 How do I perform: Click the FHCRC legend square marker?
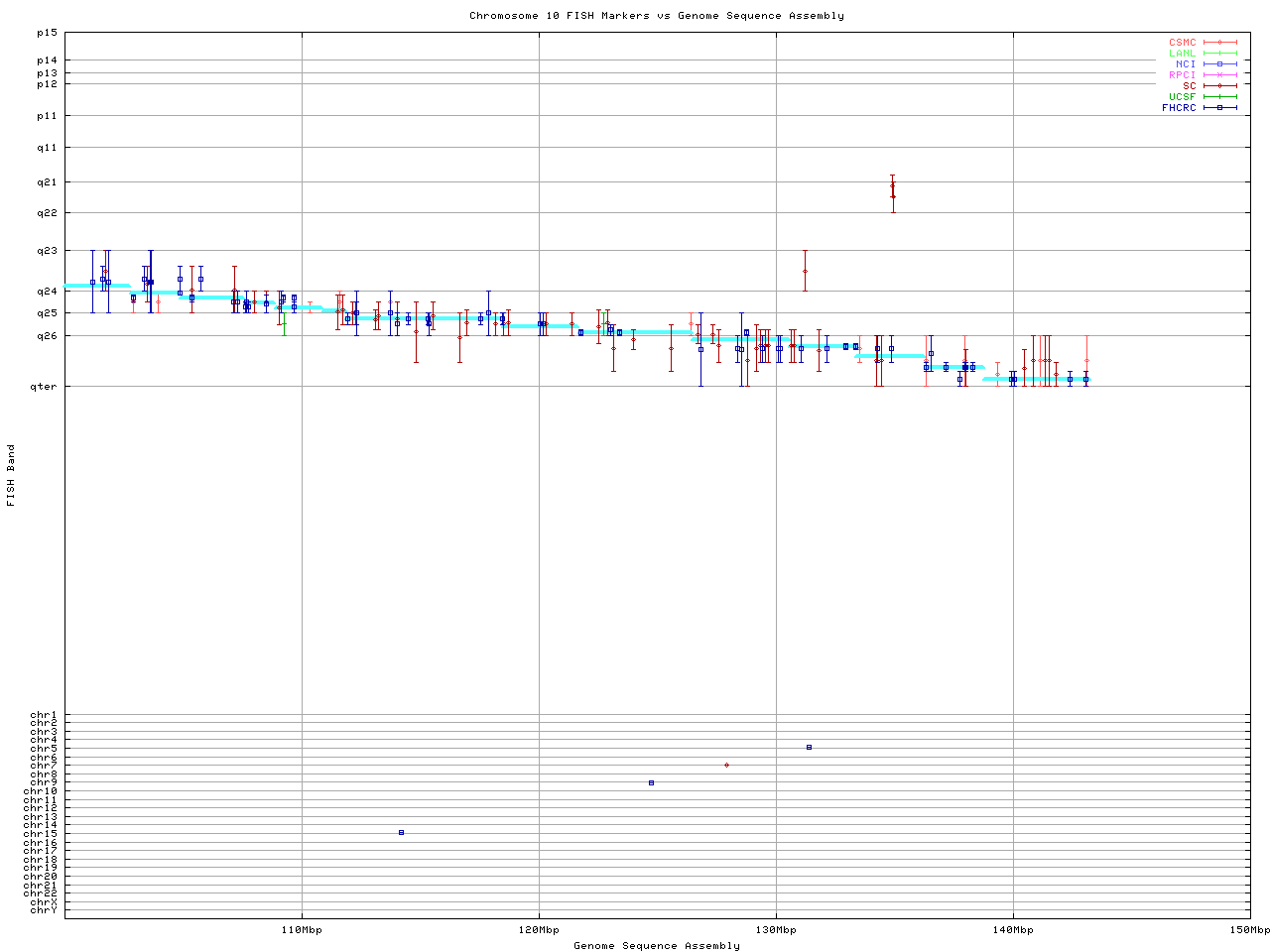click(x=1219, y=108)
